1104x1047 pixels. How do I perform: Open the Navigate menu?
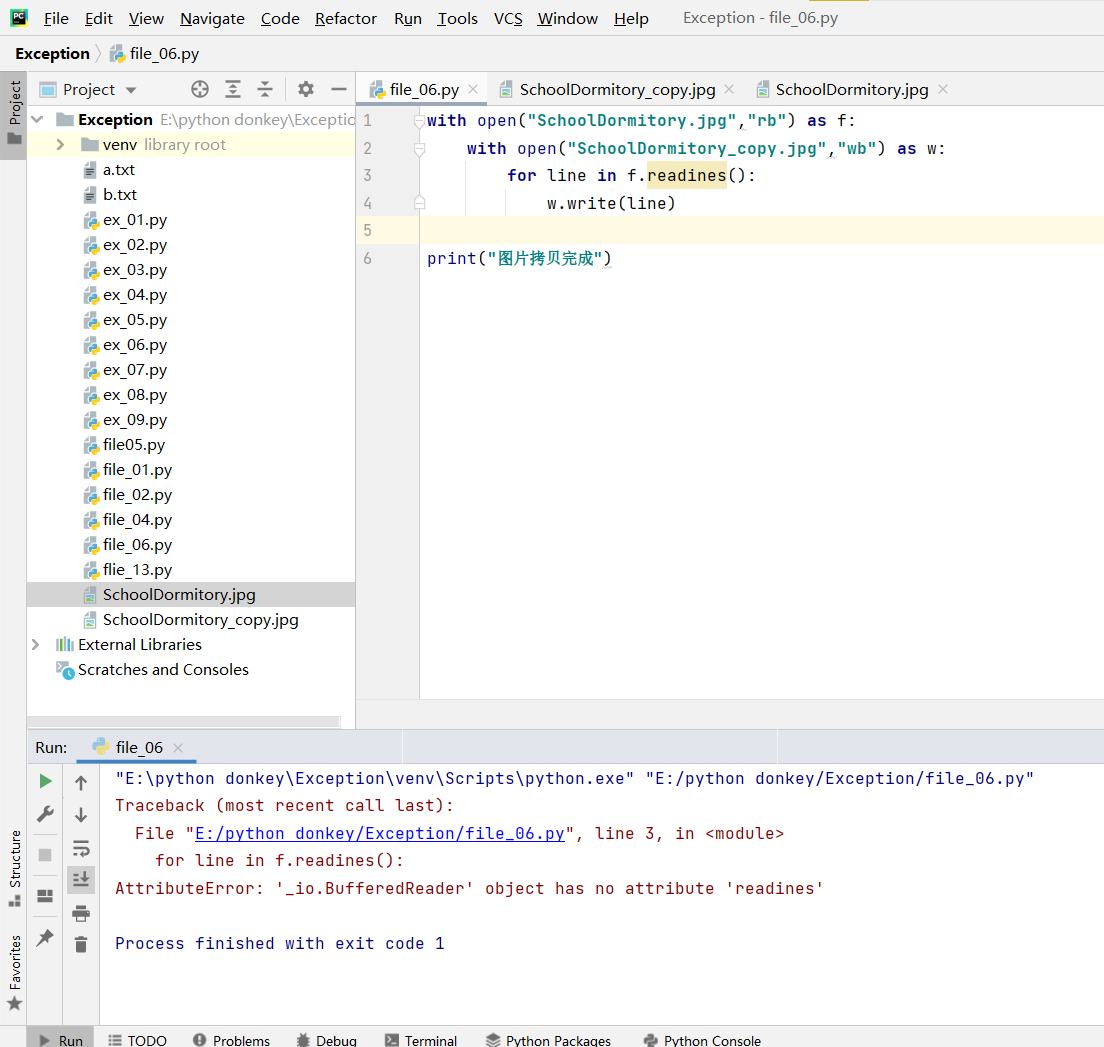pos(212,18)
